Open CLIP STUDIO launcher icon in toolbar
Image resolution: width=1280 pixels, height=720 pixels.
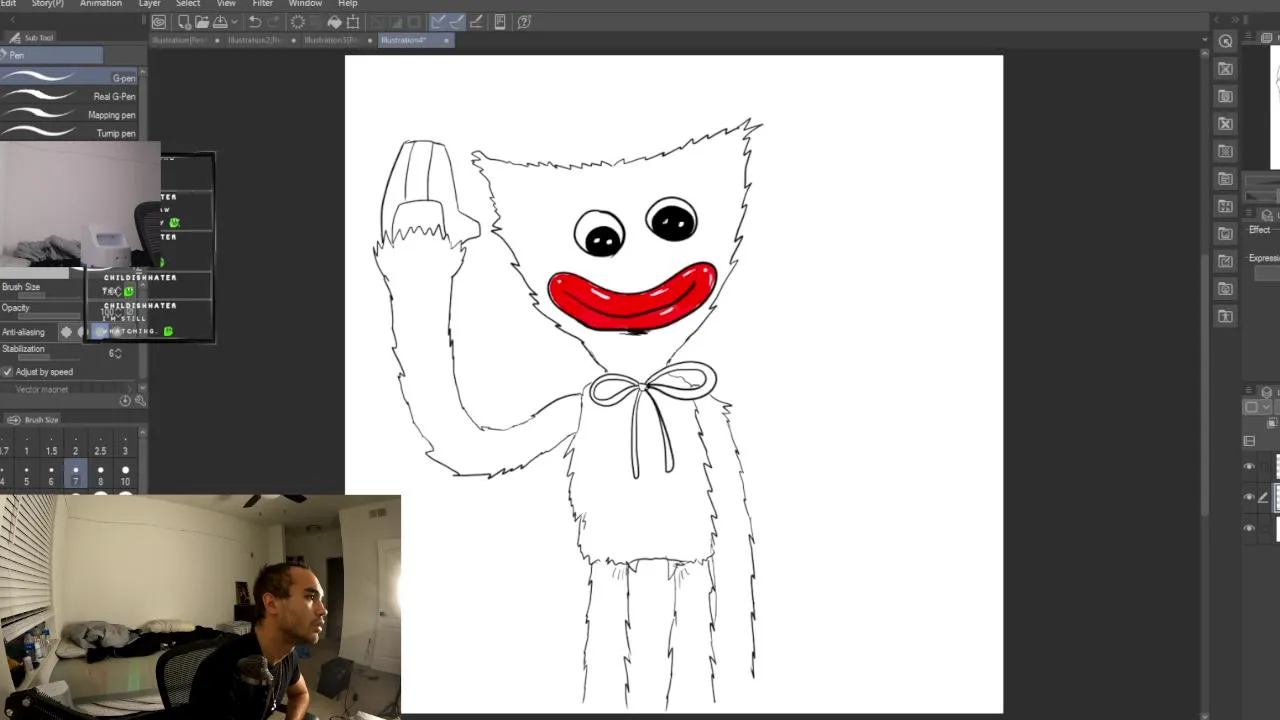159,22
